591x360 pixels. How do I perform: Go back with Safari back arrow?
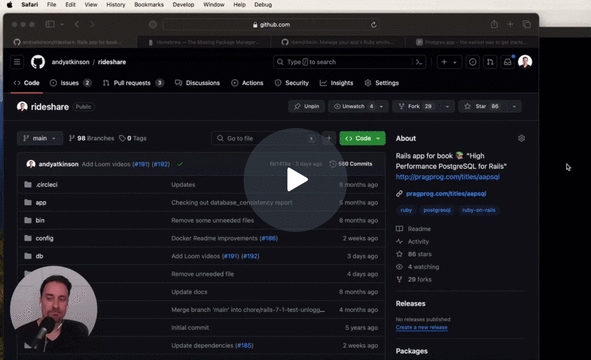point(77,25)
